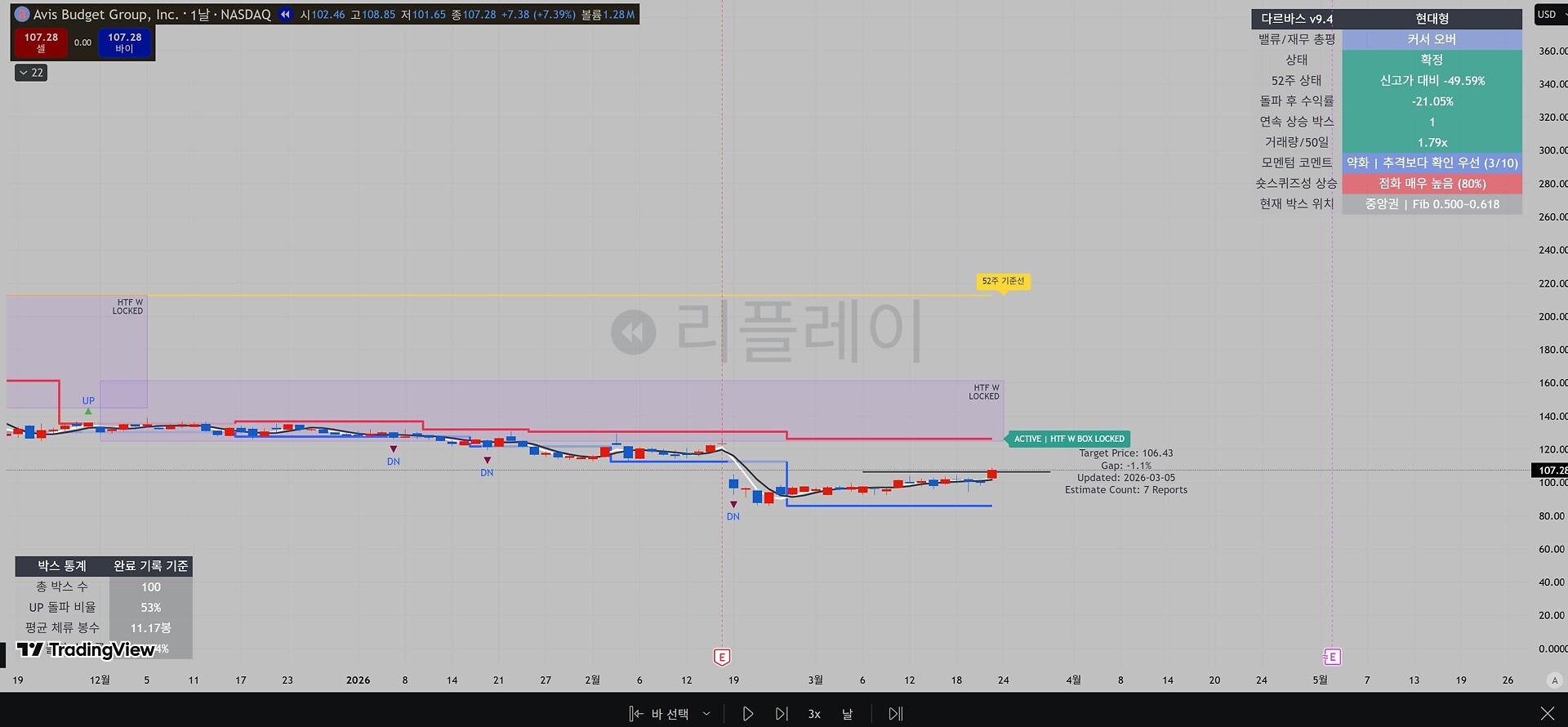Click the 볼륨 1.28M volume readout
This screenshot has width=1568, height=727.
coord(608,15)
